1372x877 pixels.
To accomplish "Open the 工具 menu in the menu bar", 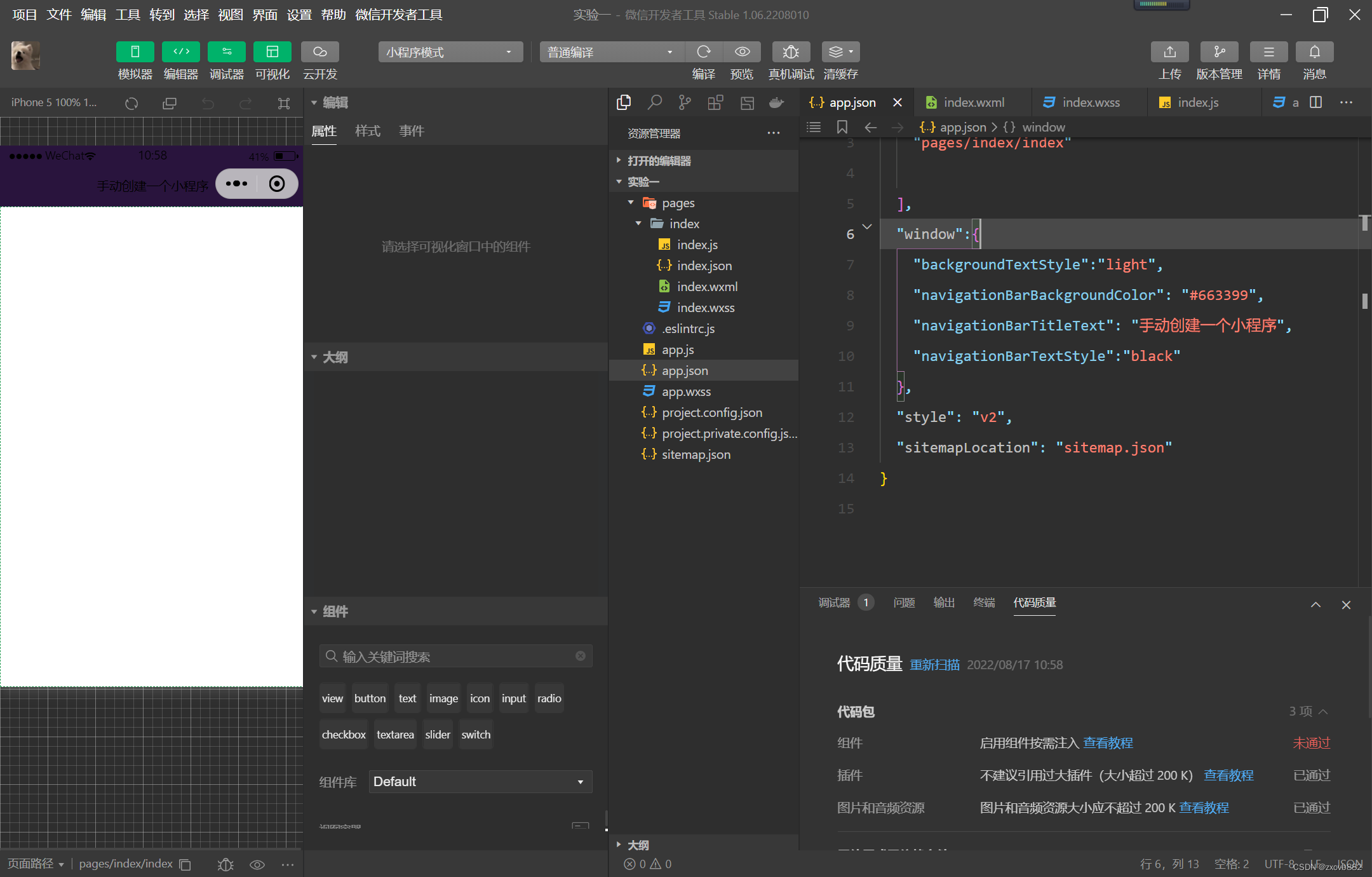I will coord(127,15).
